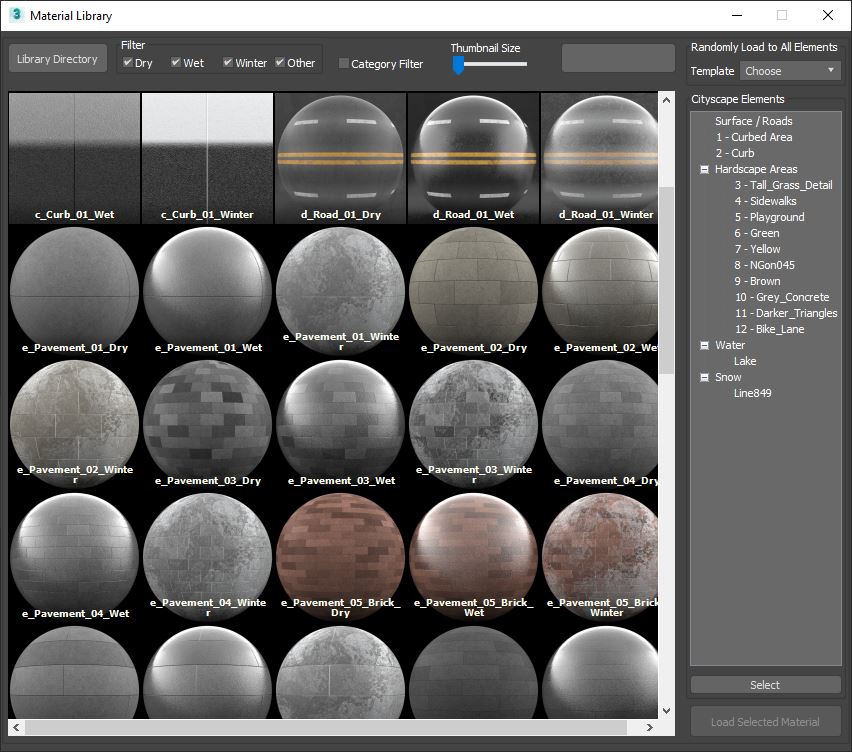Choose e_Pavement_02_Dry material preview
Viewport: 852px width, 752px height.
point(474,290)
